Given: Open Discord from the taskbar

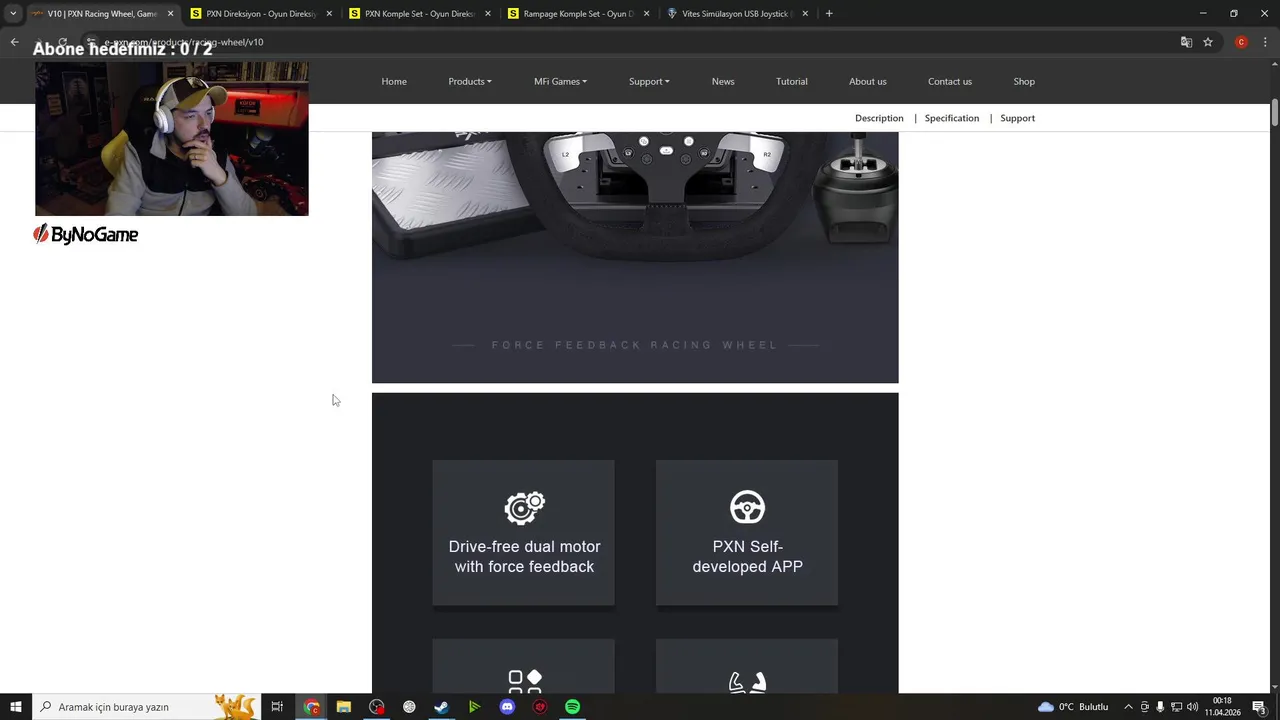Looking at the screenshot, I should coord(507,707).
